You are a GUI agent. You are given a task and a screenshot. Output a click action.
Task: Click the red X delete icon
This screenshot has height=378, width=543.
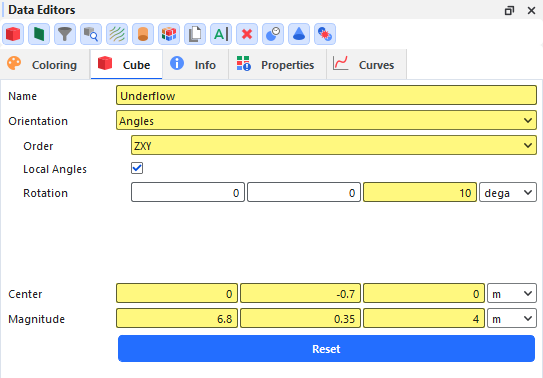247,34
